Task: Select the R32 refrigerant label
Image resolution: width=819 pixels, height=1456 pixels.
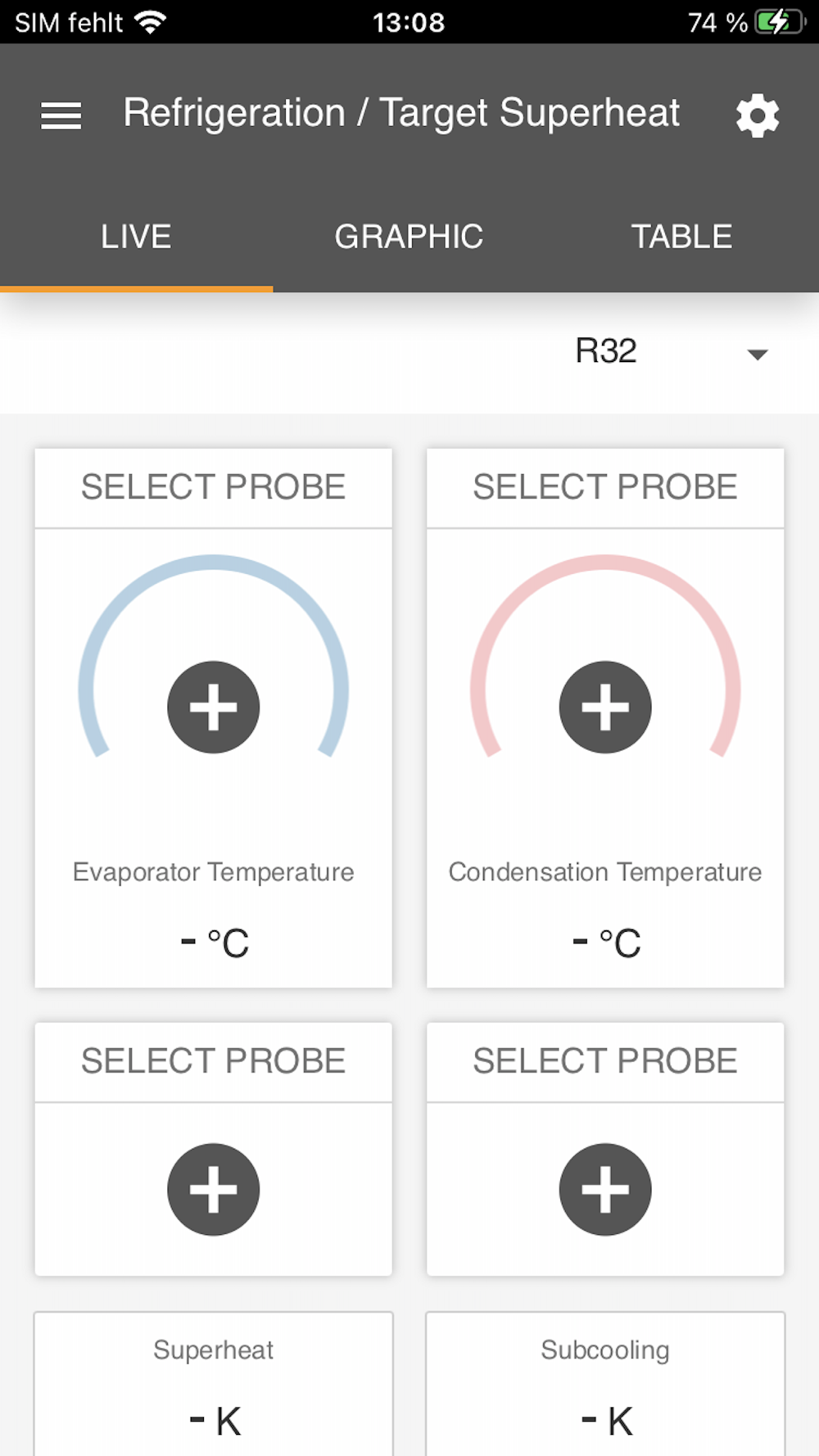Action: pos(606,351)
